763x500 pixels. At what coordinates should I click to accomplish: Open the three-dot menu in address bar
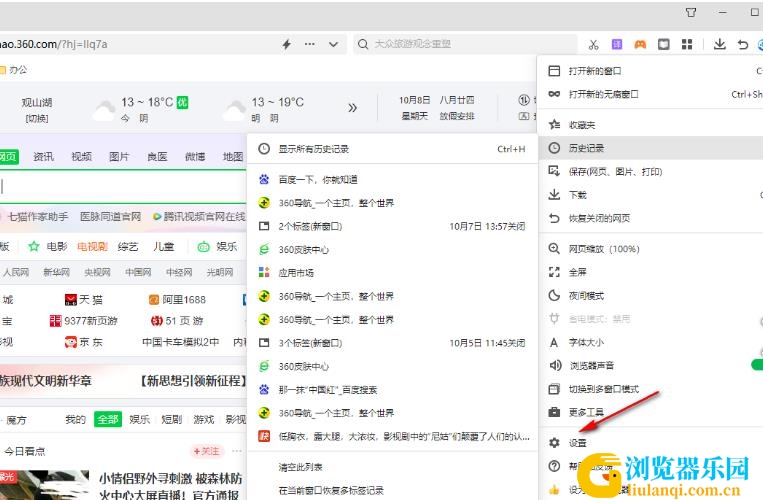pyautogui.click(x=309, y=44)
